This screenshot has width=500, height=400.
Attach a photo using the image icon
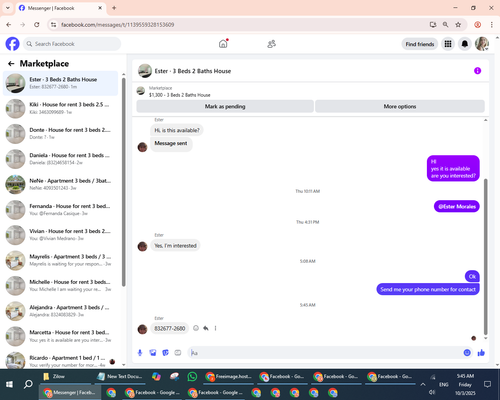point(153,353)
